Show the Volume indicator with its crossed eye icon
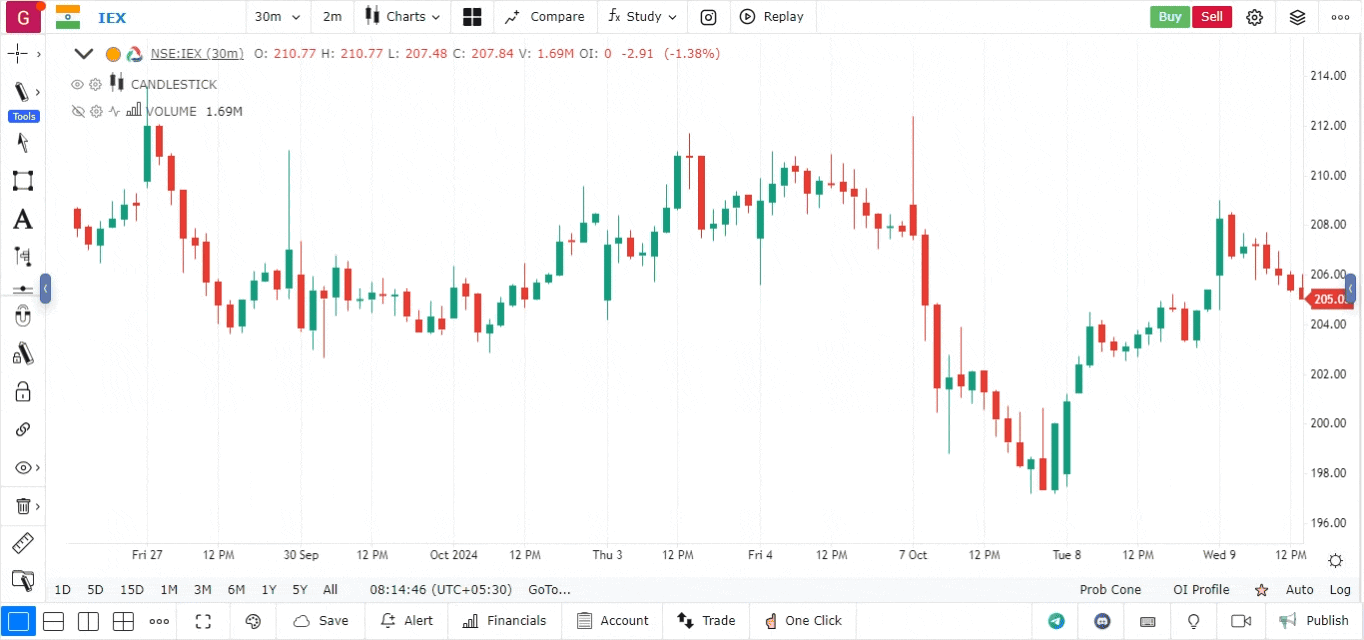The height and width of the screenshot is (640, 1364). [77, 111]
